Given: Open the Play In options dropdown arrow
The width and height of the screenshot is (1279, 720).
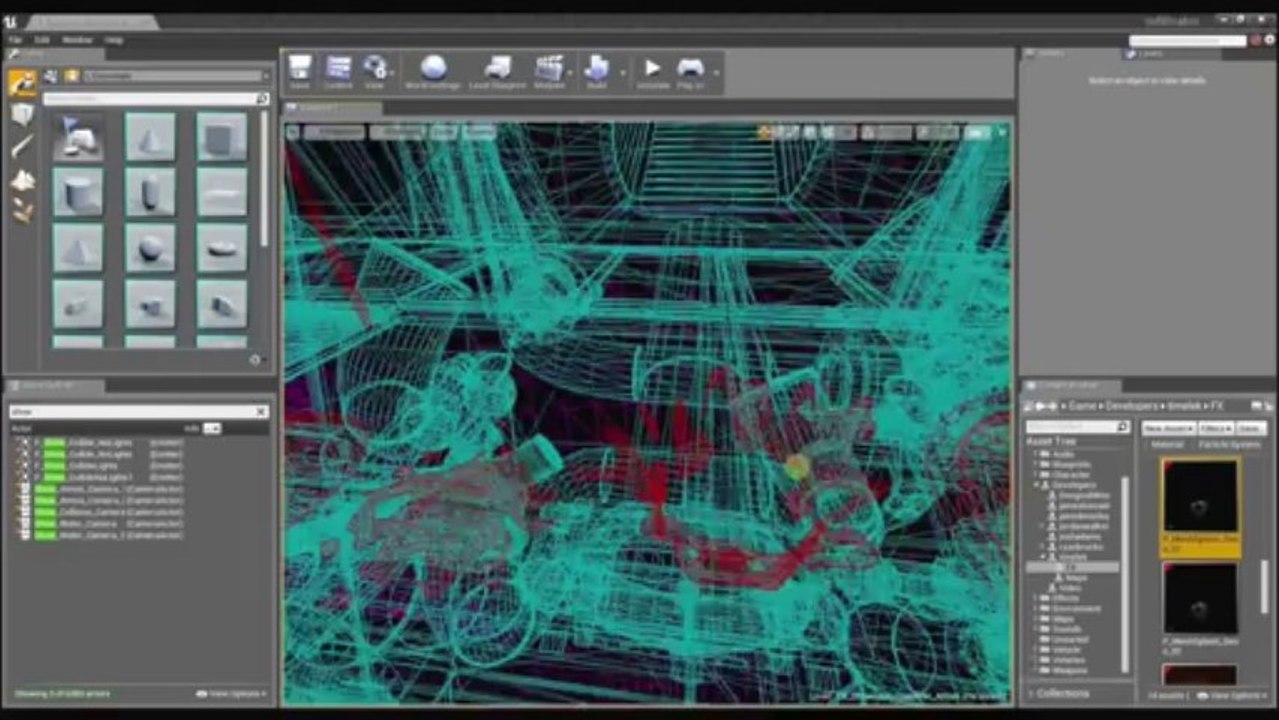Looking at the screenshot, I should click(x=716, y=72).
